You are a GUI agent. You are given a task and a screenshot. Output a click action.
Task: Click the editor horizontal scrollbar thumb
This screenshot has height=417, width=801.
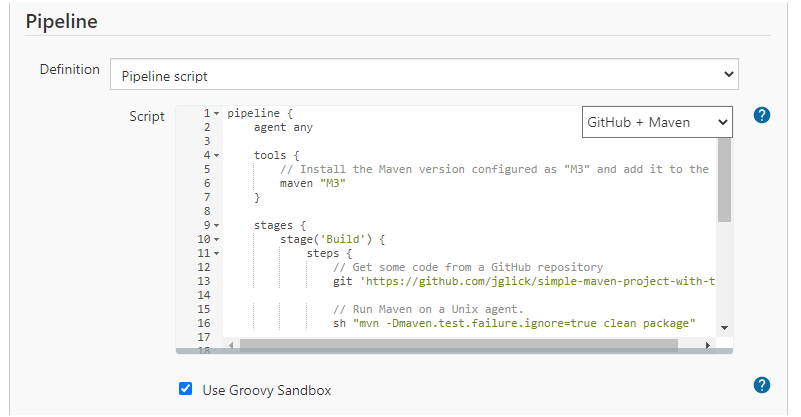click(459, 345)
